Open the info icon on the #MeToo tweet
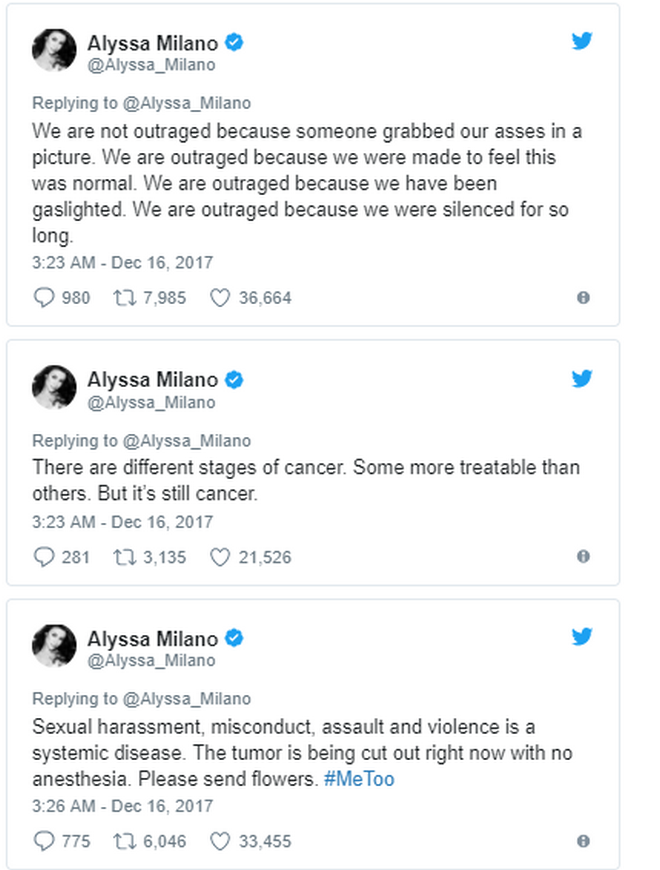 point(583,841)
